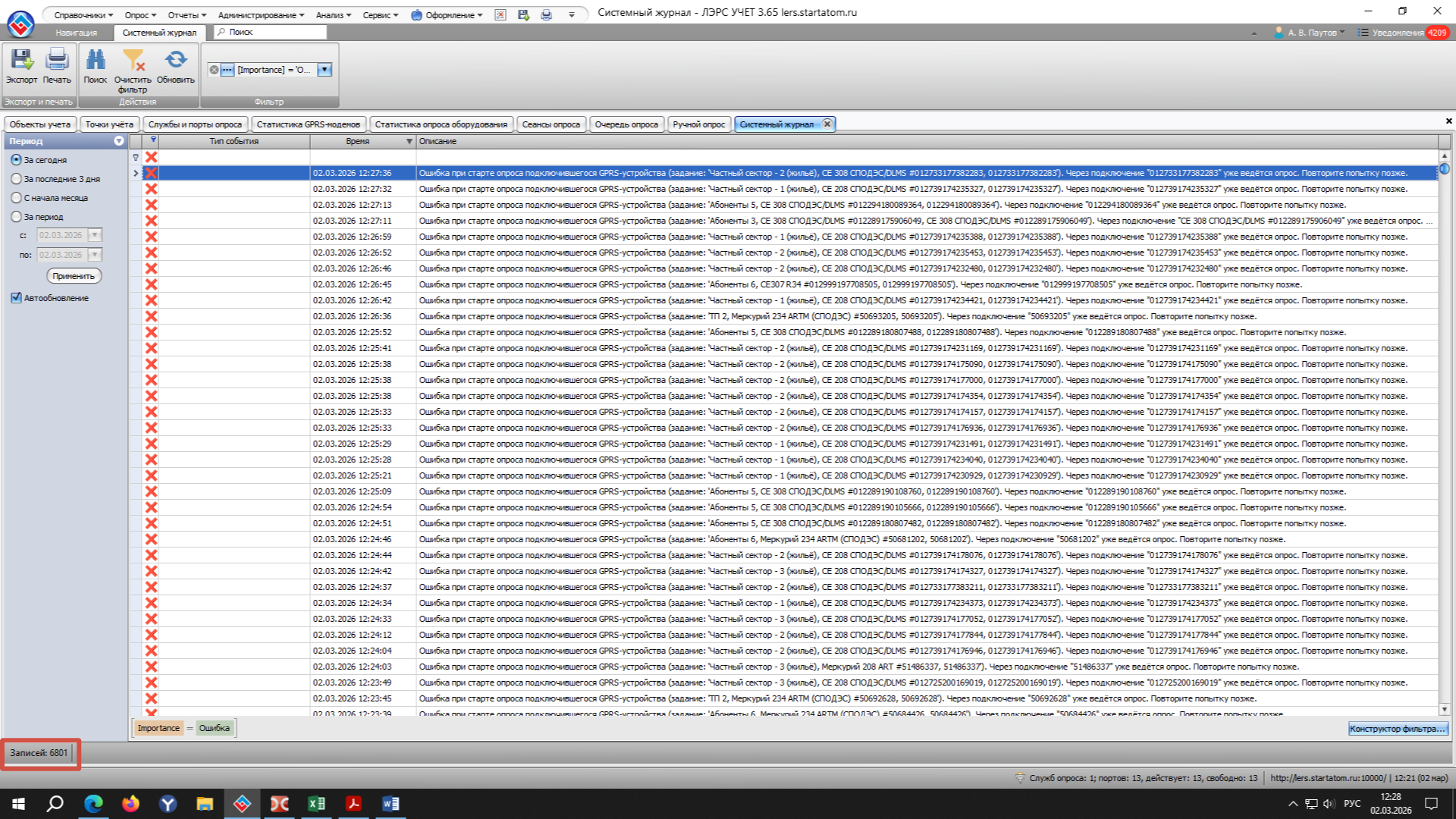Image resolution: width=1456 pixels, height=819 pixels.
Task: Open Excel from the Windows taskbar
Action: click(x=316, y=804)
